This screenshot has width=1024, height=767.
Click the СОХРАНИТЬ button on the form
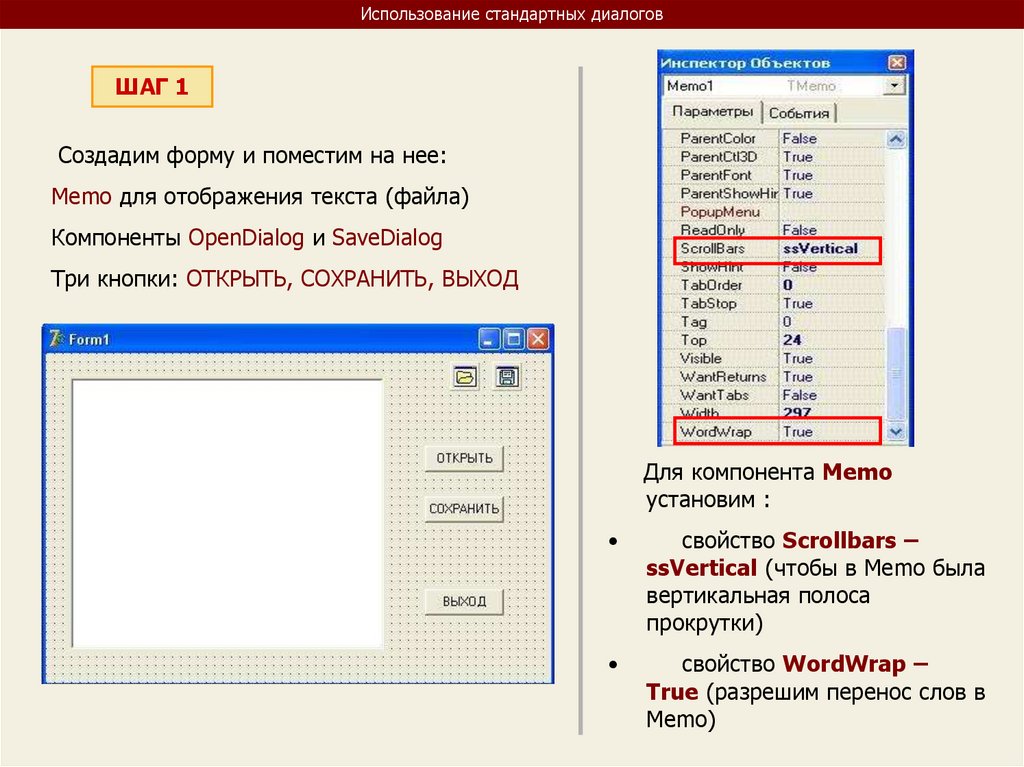(464, 508)
